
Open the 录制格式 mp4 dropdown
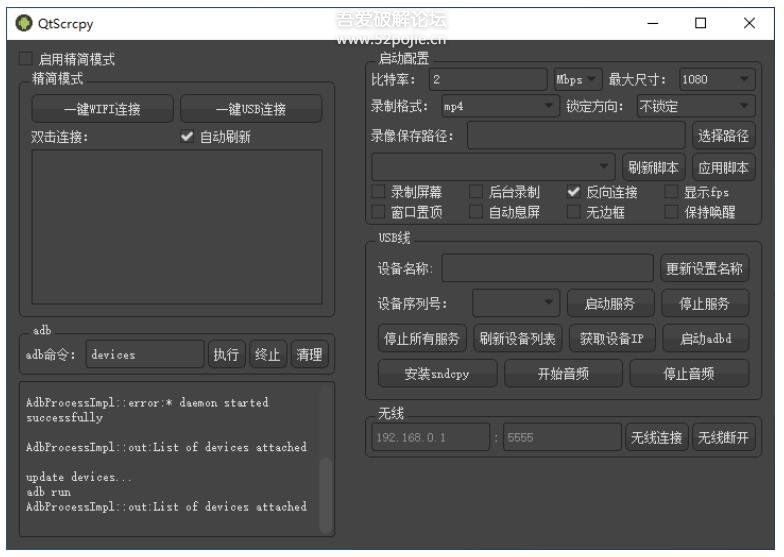point(498,106)
